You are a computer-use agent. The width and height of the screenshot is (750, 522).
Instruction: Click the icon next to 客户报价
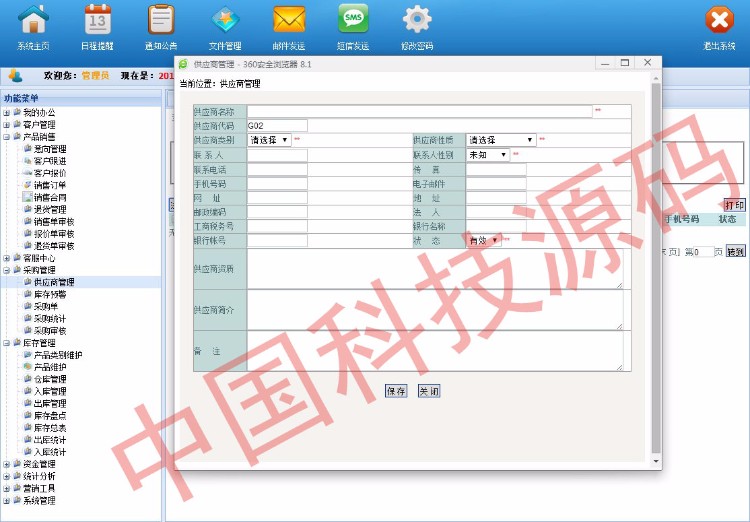coord(28,173)
